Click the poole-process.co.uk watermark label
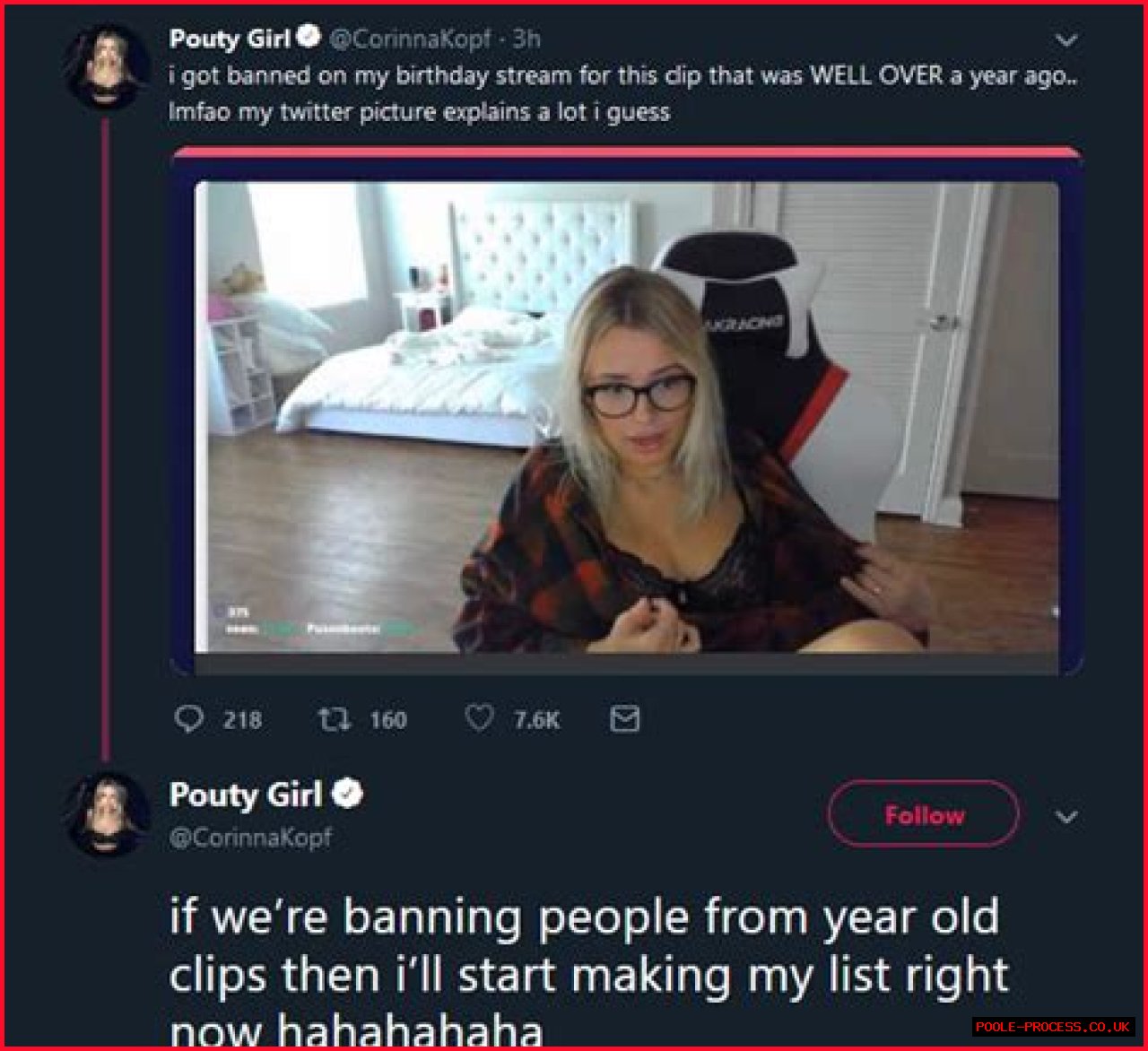 (x=1053, y=1027)
